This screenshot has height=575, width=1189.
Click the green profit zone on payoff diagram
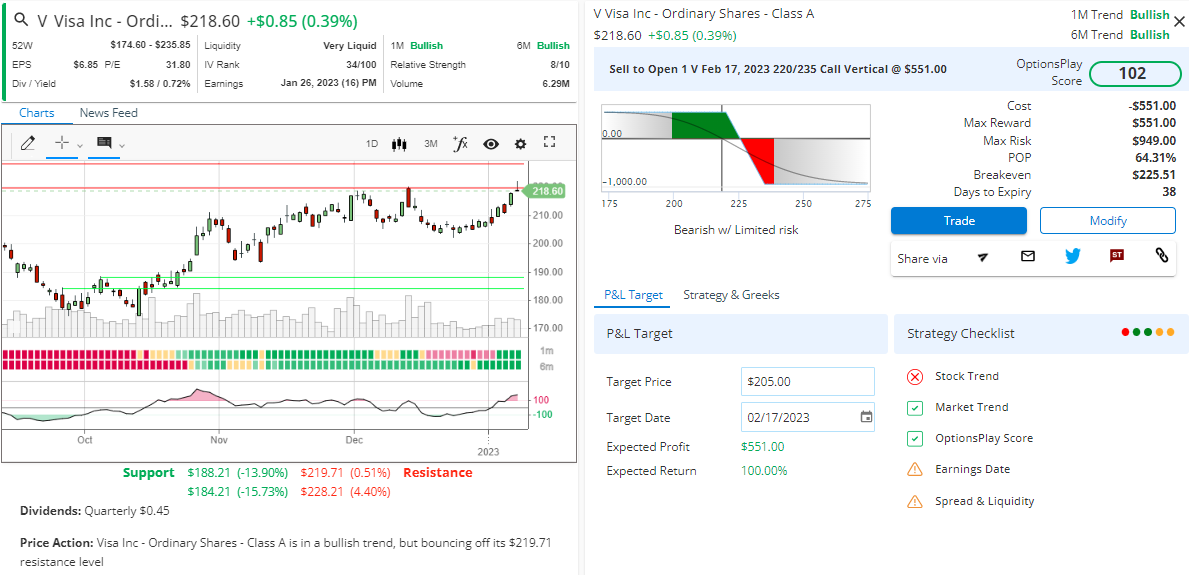[704, 125]
